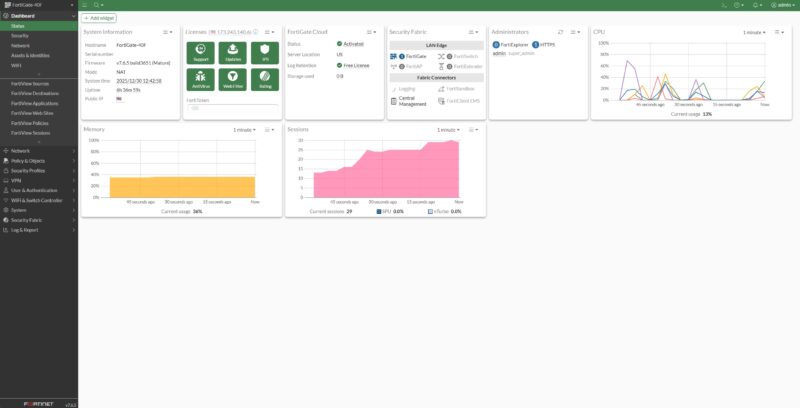Toggle the SPU legend box in Sessions

coord(379,211)
